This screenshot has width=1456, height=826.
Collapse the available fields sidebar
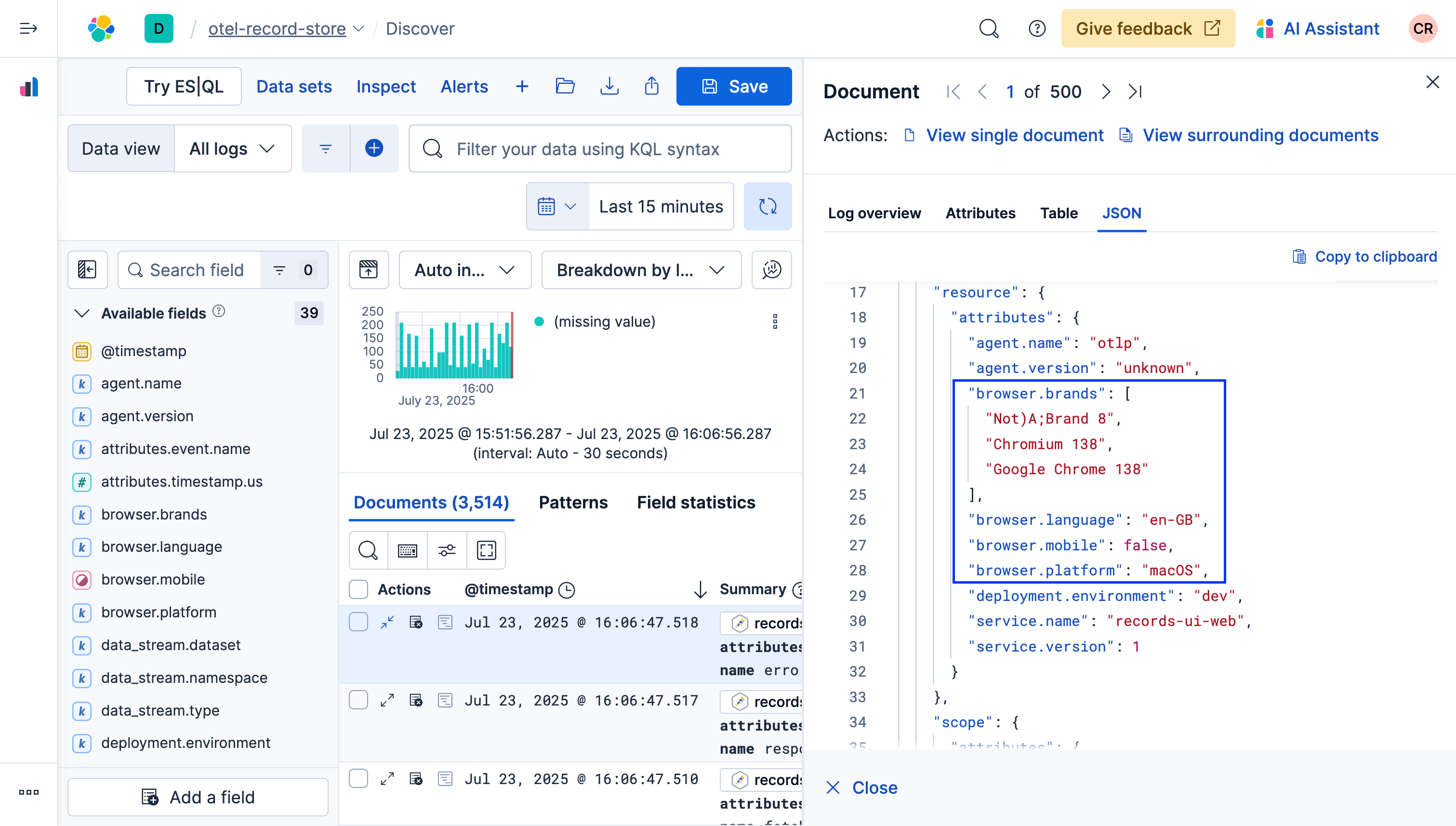tap(87, 269)
